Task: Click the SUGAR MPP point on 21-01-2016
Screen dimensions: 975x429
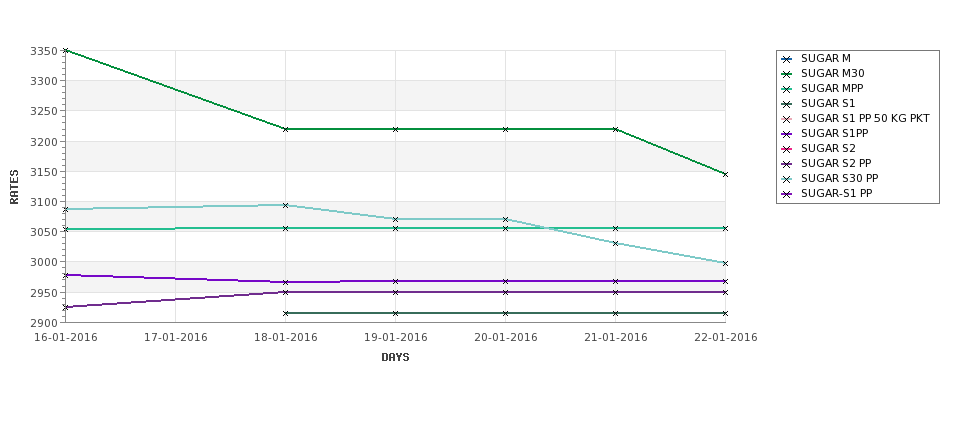Action: coord(616,228)
